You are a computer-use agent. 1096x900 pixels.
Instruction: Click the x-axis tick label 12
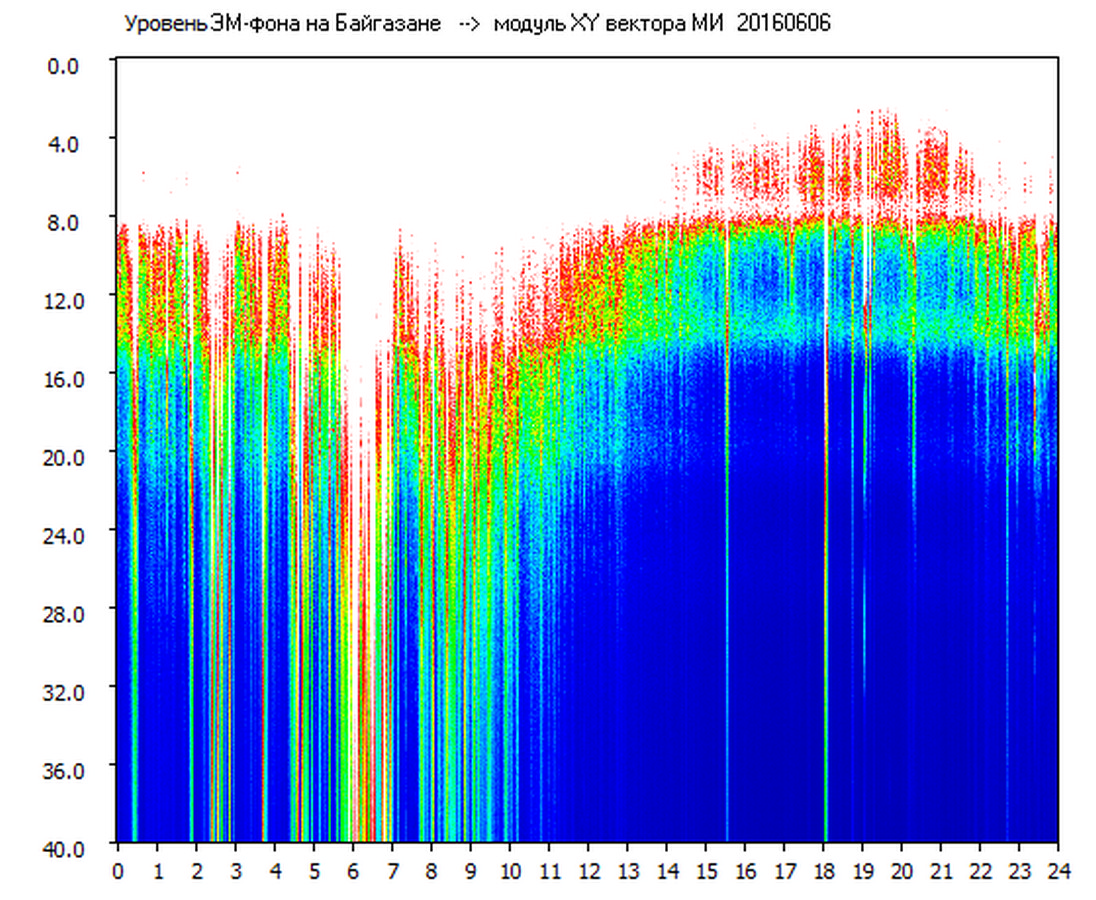(x=589, y=870)
